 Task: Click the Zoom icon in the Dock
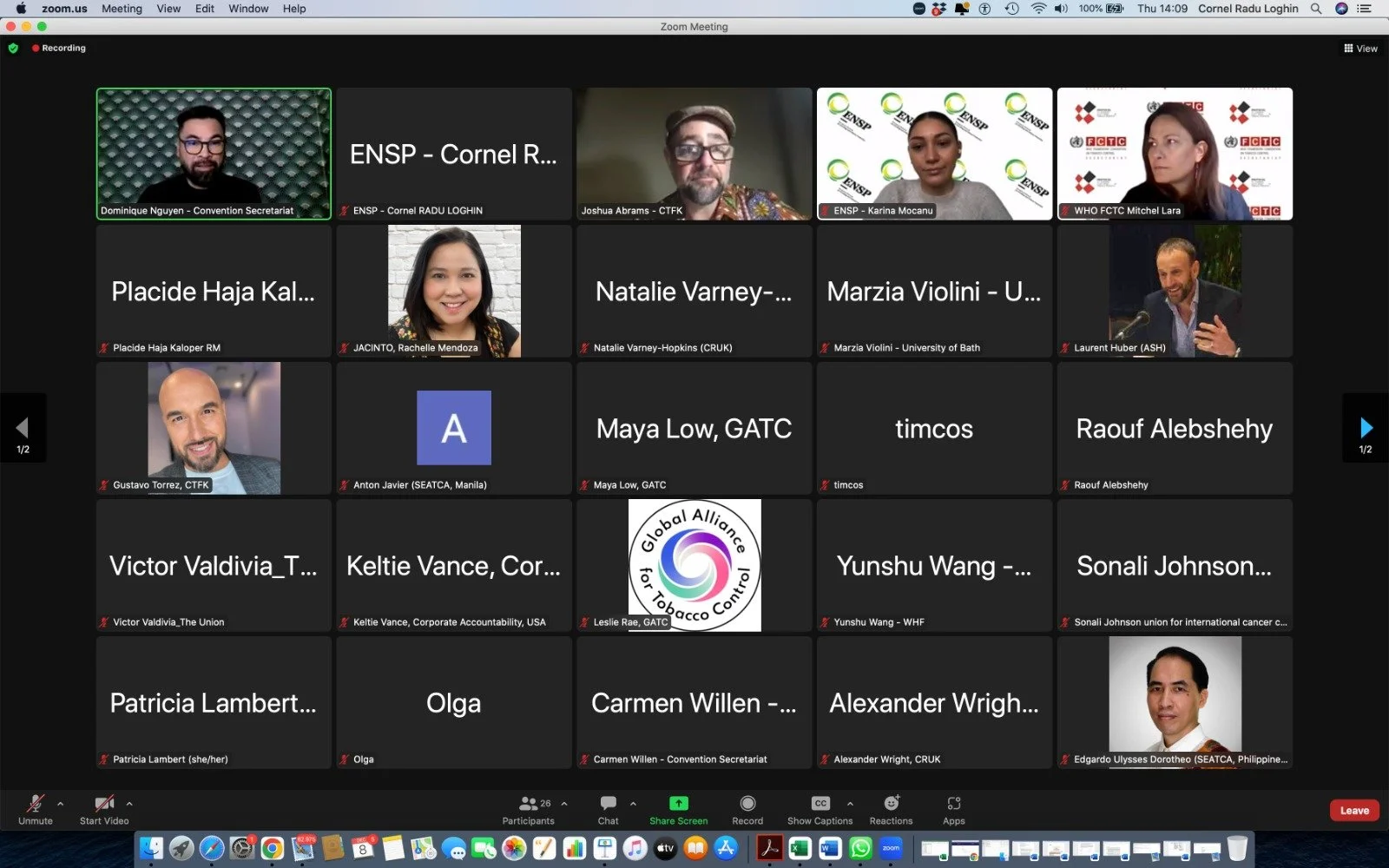coord(891,848)
